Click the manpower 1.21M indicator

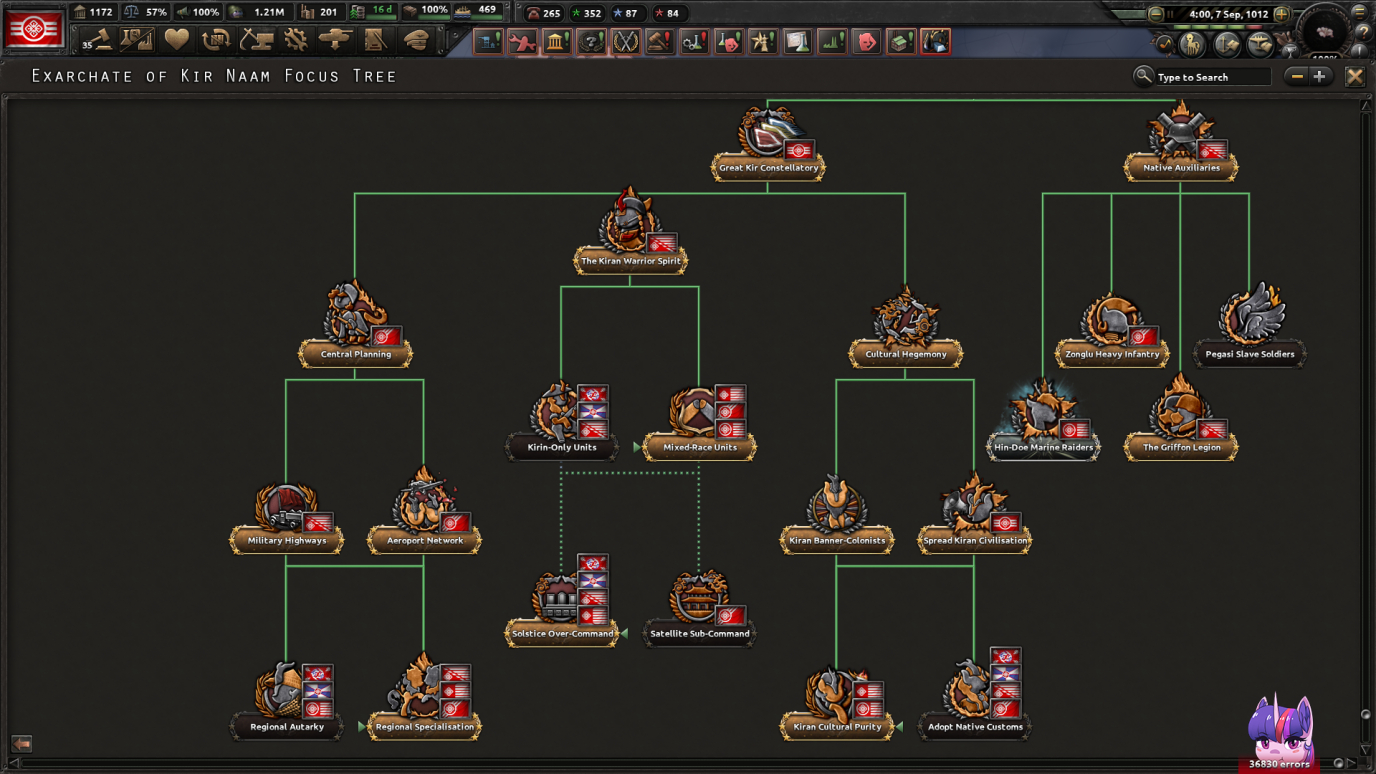pos(258,12)
